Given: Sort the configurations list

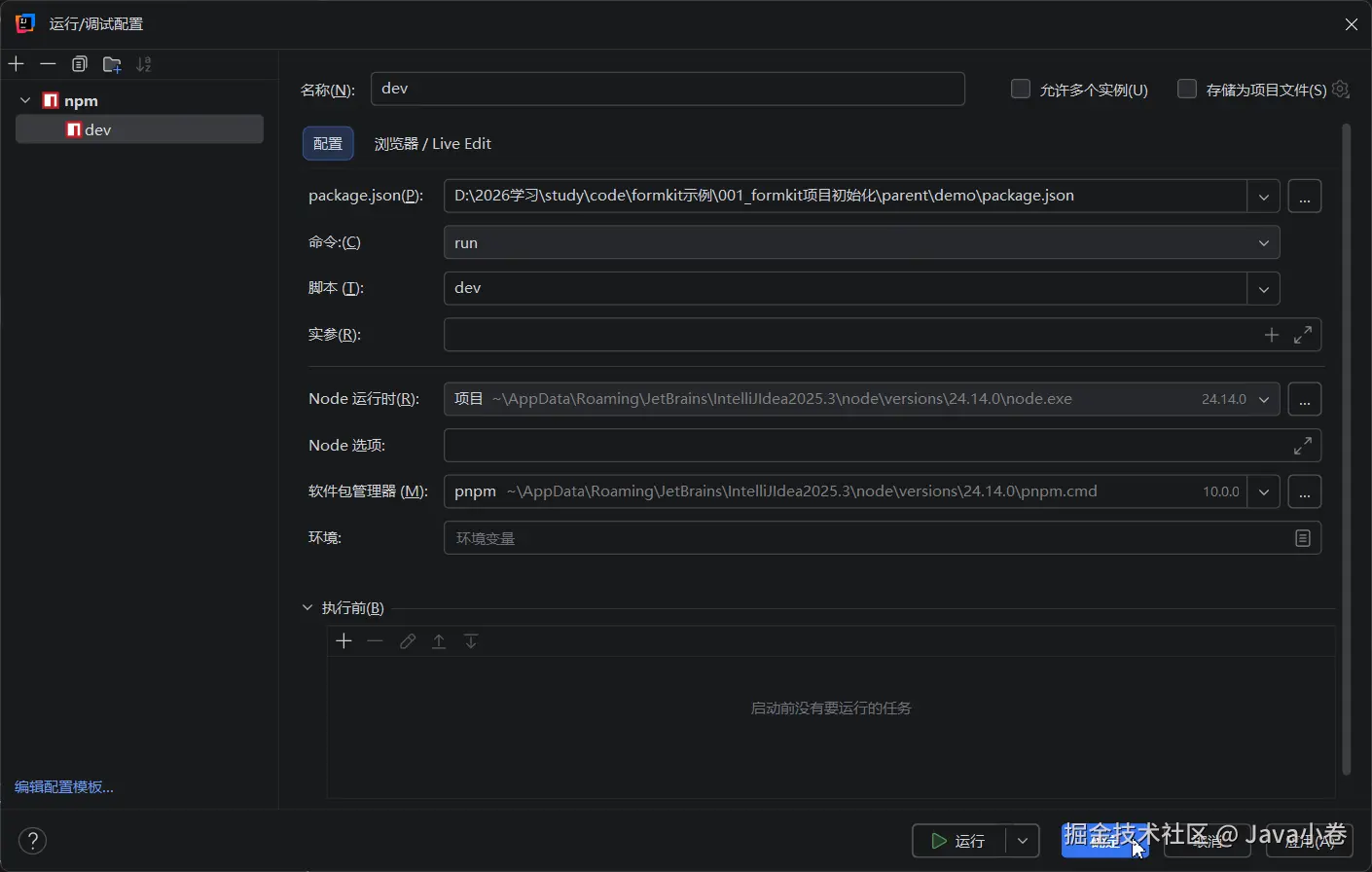Looking at the screenshot, I should pos(144,64).
